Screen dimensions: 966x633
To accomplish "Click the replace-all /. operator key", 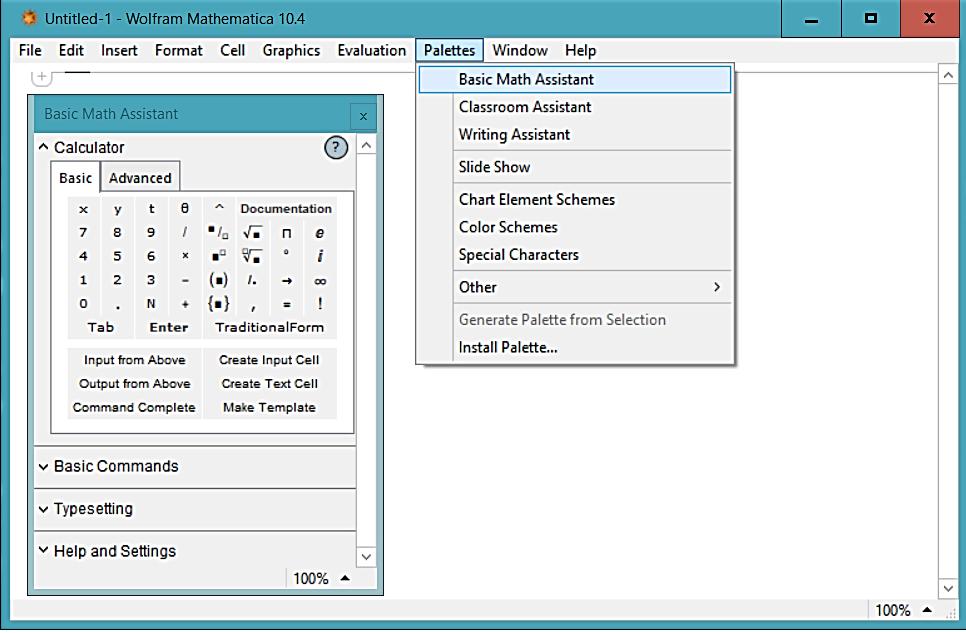I will click(x=252, y=280).
